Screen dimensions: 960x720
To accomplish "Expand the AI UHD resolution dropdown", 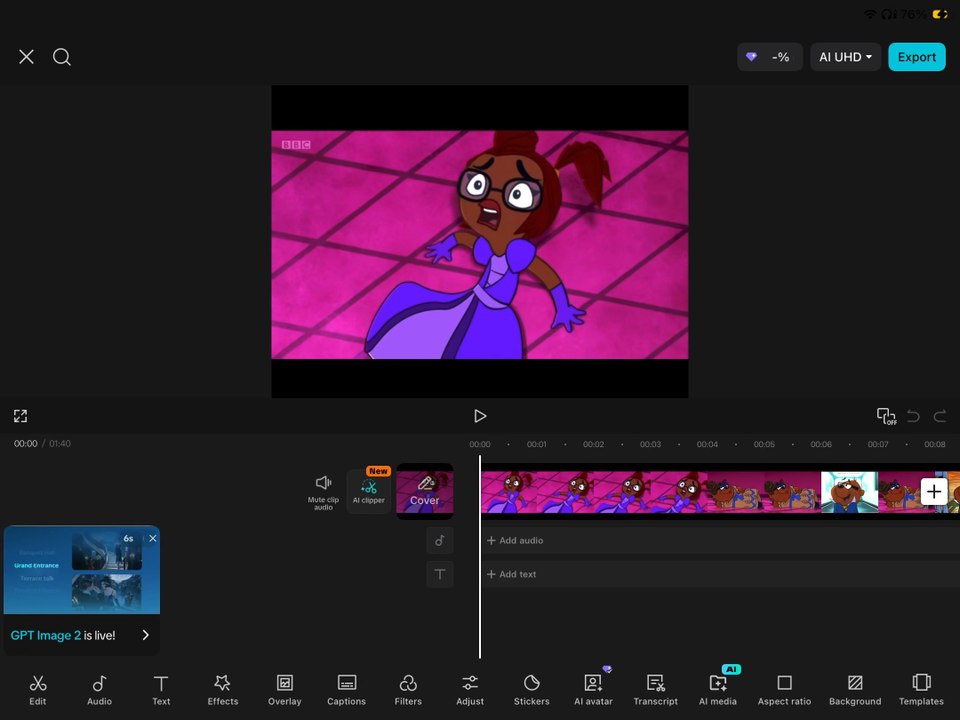I will coord(846,57).
